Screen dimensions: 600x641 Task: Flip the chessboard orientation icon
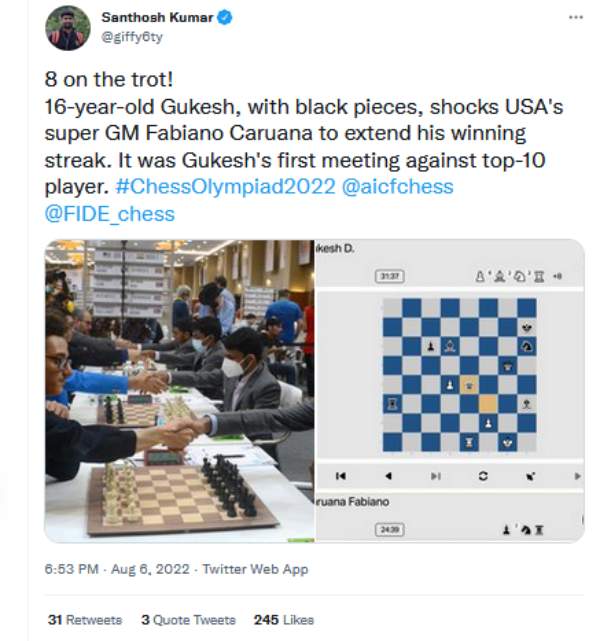tap(483, 476)
